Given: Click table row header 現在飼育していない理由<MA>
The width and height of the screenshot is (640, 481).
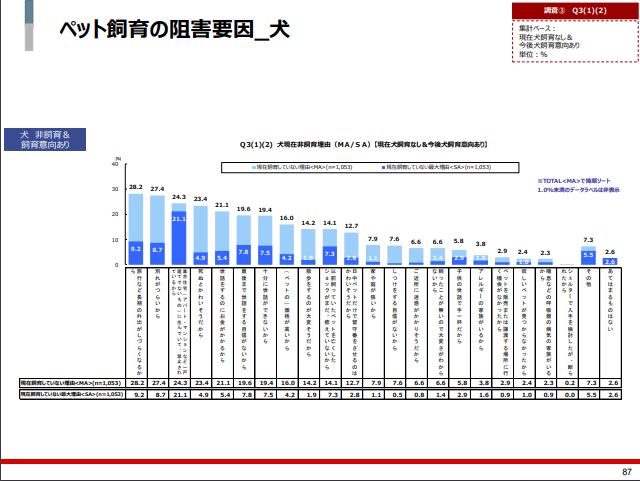Looking at the screenshot, I should click(71, 383).
